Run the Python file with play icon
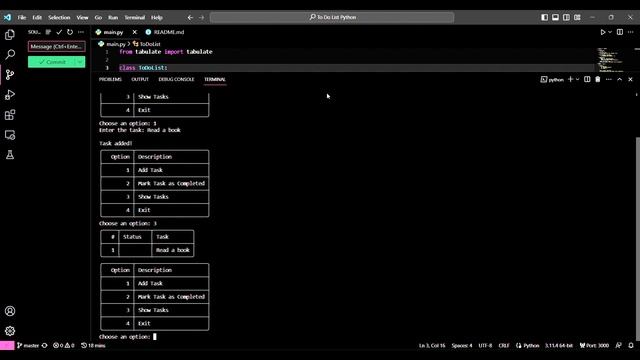The image size is (640, 360). pos(602,32)
